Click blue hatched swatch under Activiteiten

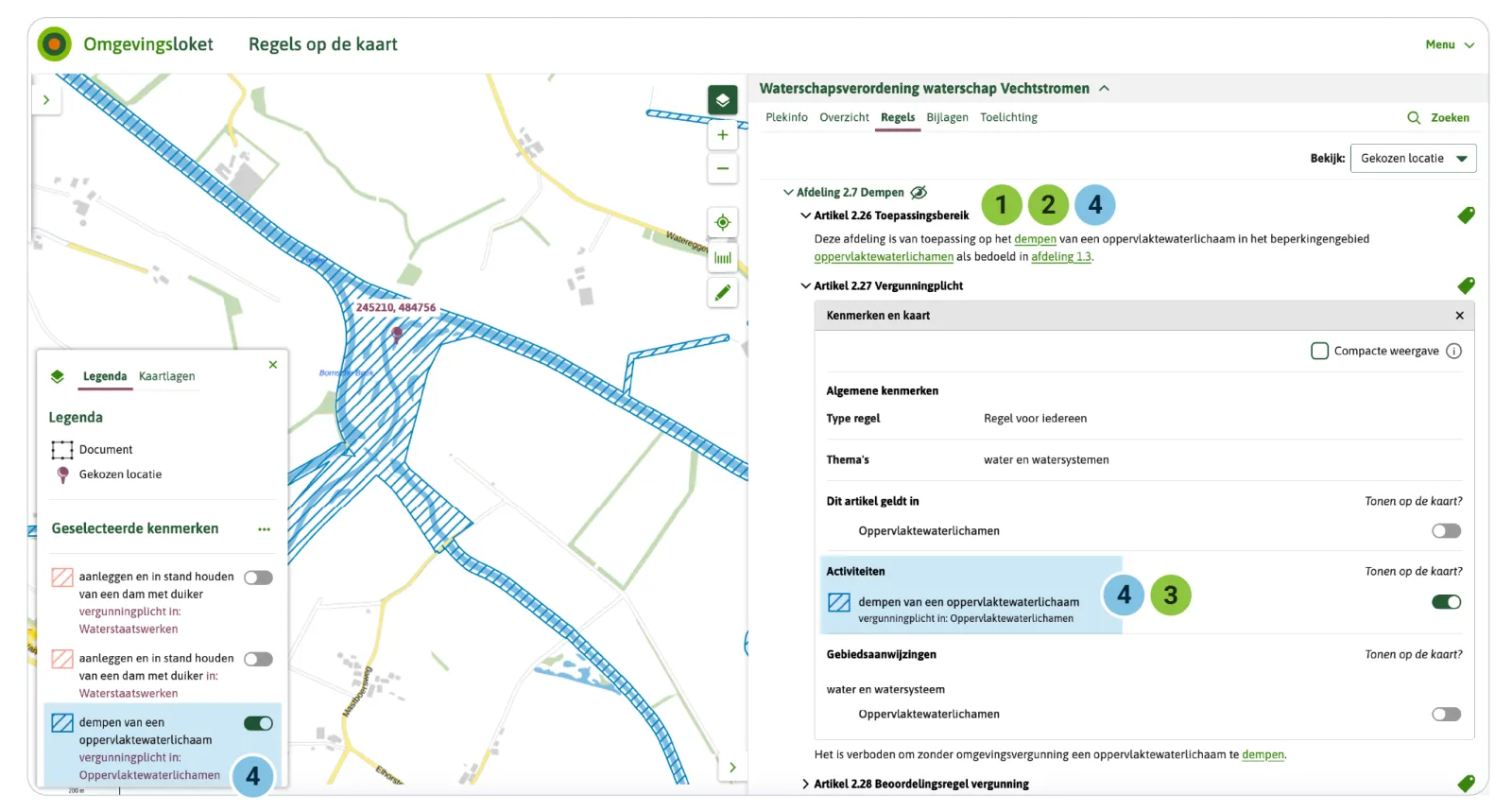839,602
